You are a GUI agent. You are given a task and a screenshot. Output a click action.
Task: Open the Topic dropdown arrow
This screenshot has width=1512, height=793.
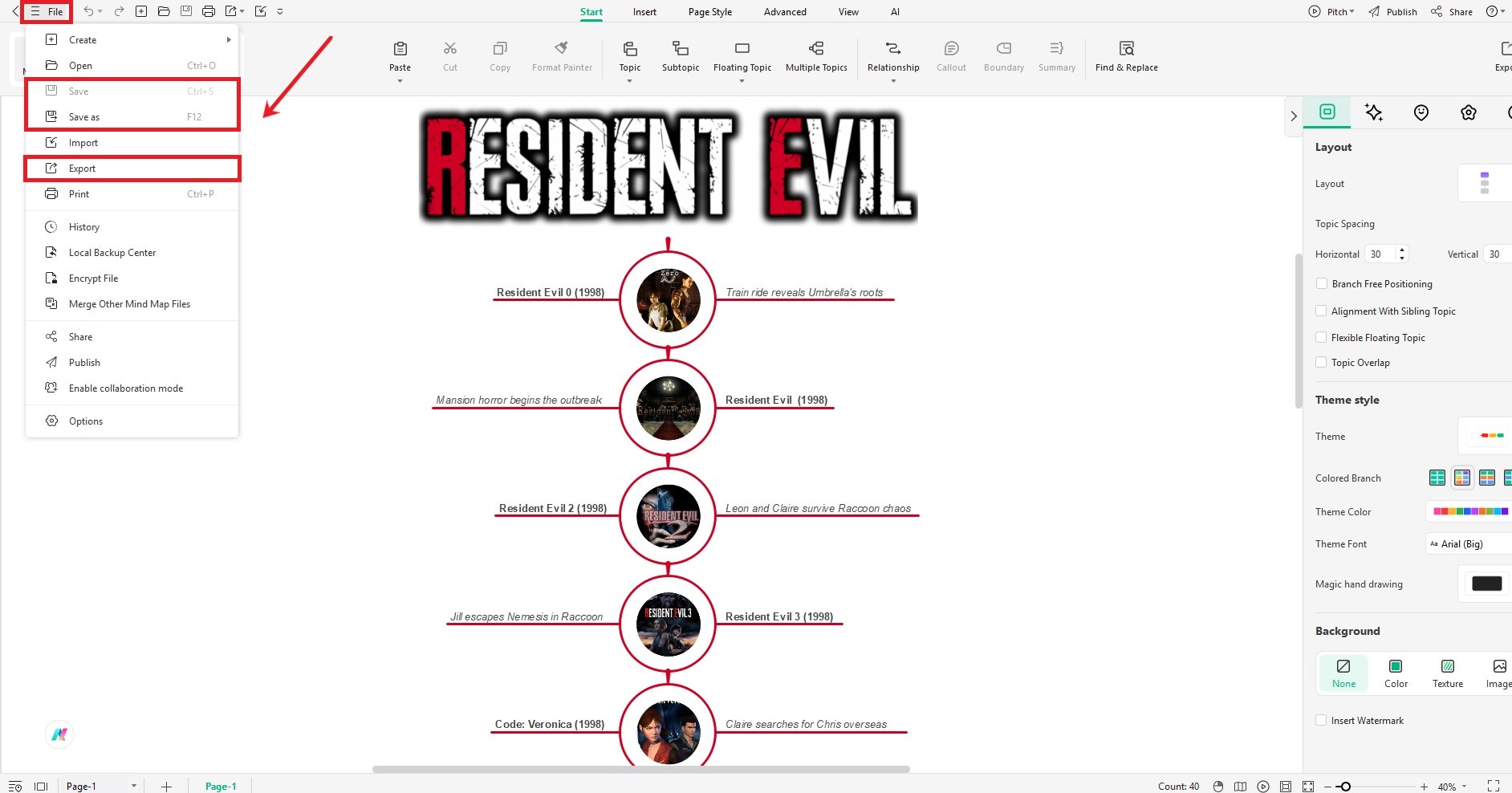[x=630, y=81]
